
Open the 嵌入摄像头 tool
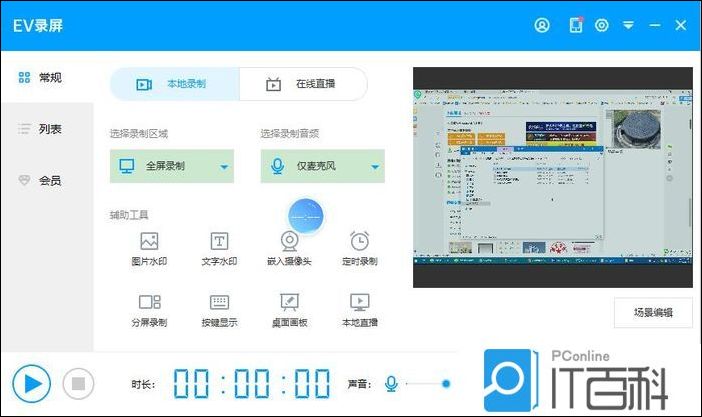[289, 249]
